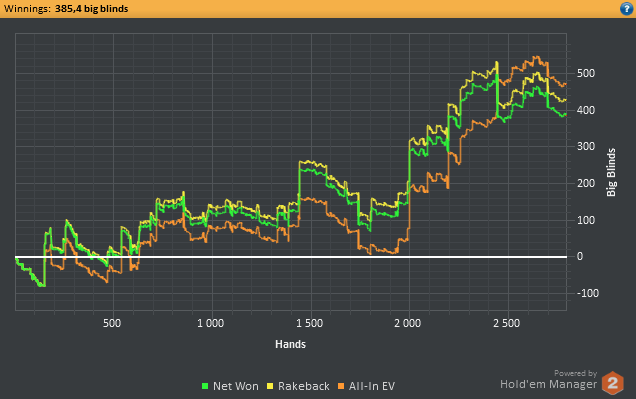Click the 300 label on the vertical axis
The image size is (636, 399).
point(586,146)
